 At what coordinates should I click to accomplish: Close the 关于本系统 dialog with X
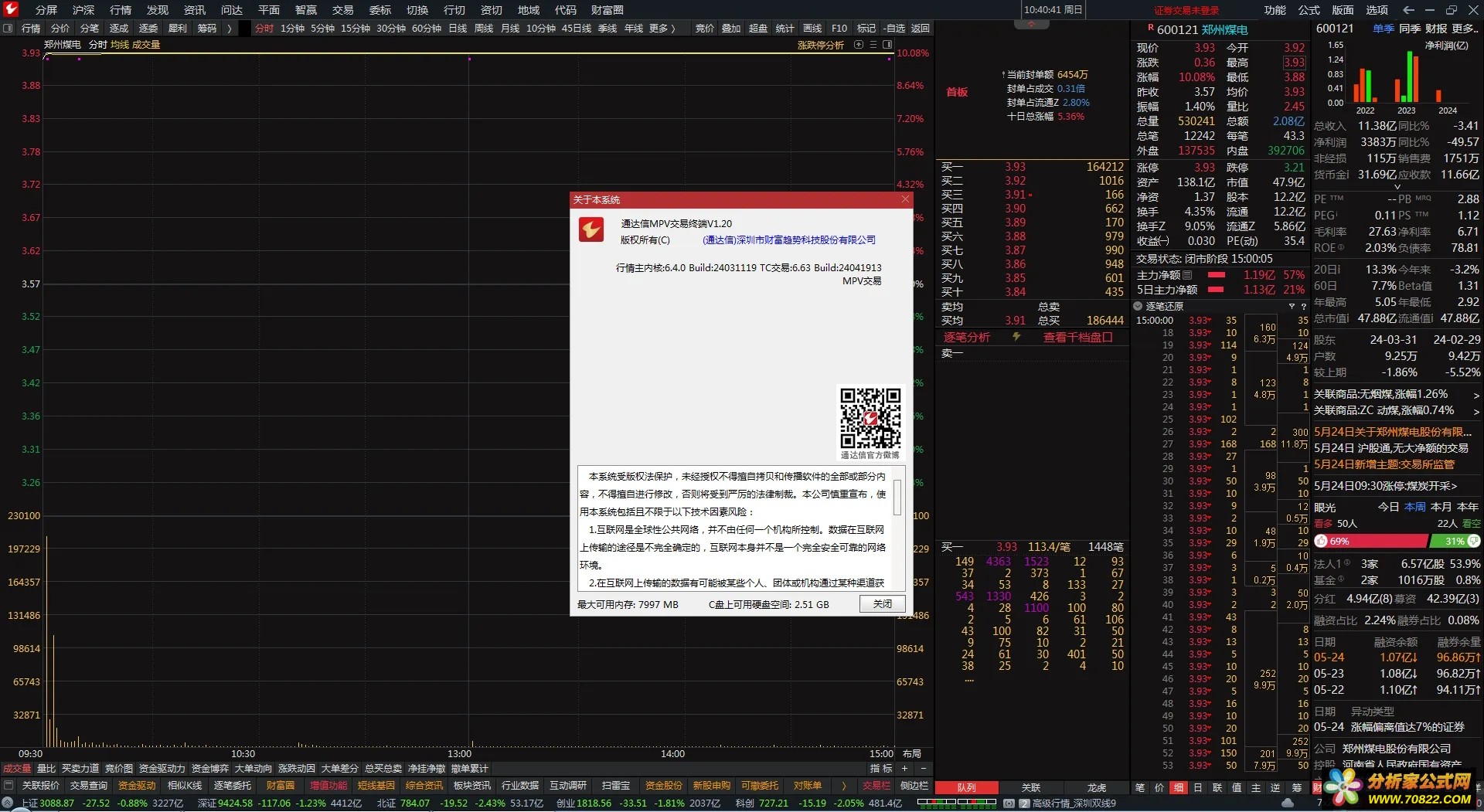click(905, 199)
